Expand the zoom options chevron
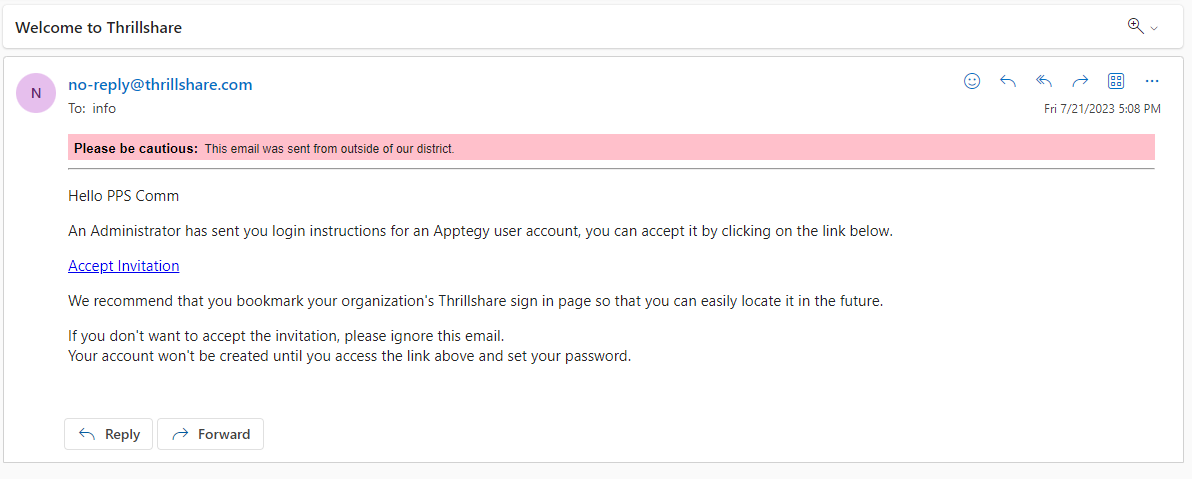The image size is (1192, 479). coord(1154,29)
